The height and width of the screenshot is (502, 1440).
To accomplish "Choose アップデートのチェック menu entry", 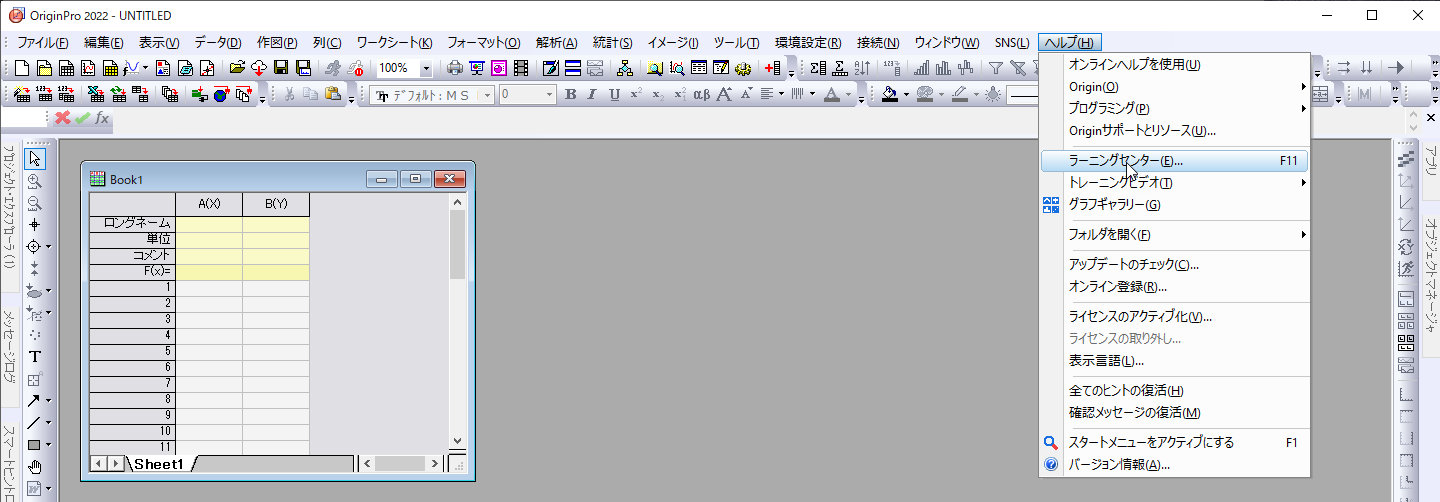I will tap(1174, 265).
